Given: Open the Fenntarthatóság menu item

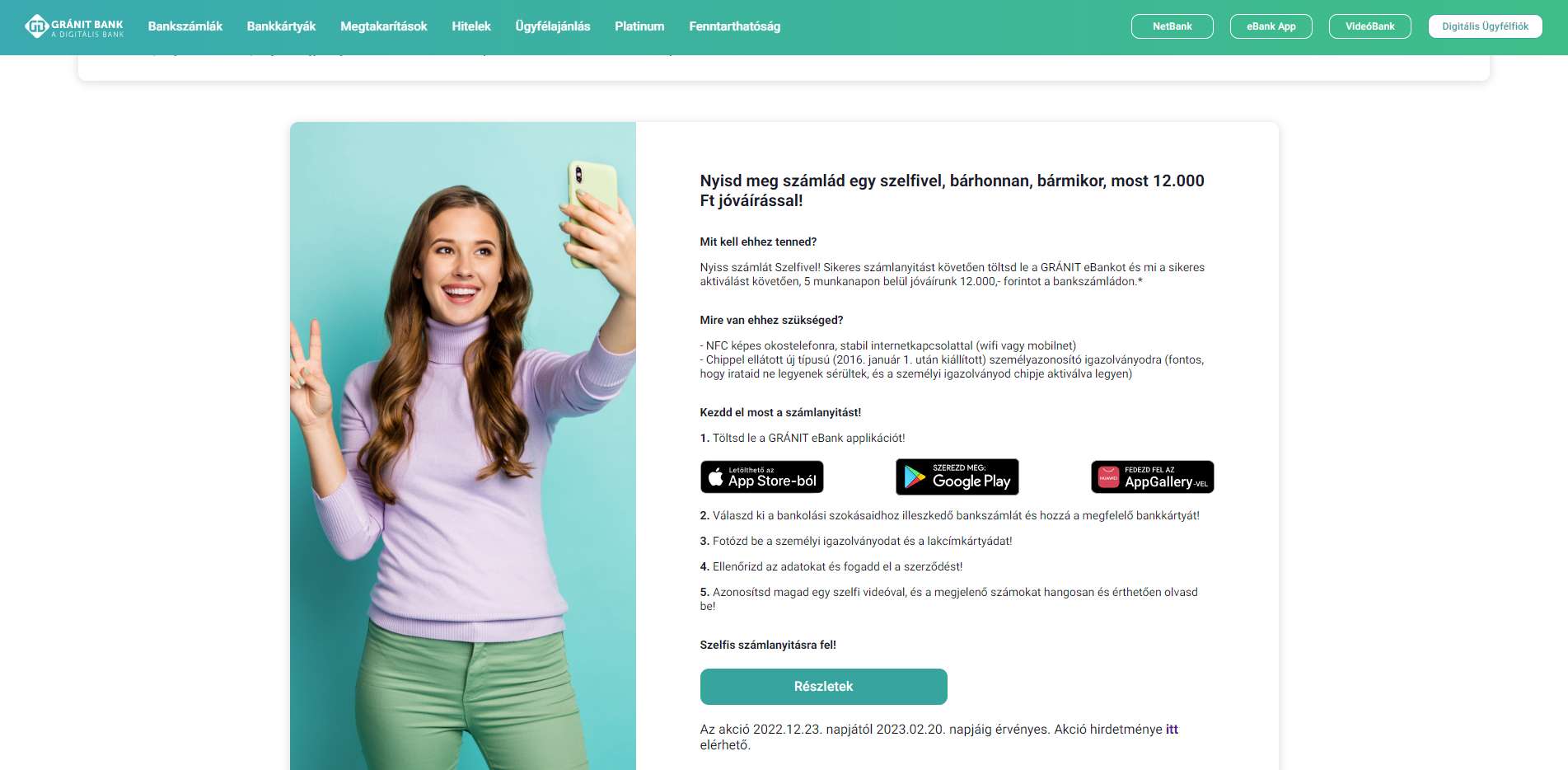Looking at the screenshot, I should pyautogui.click(x=735, y=26).
